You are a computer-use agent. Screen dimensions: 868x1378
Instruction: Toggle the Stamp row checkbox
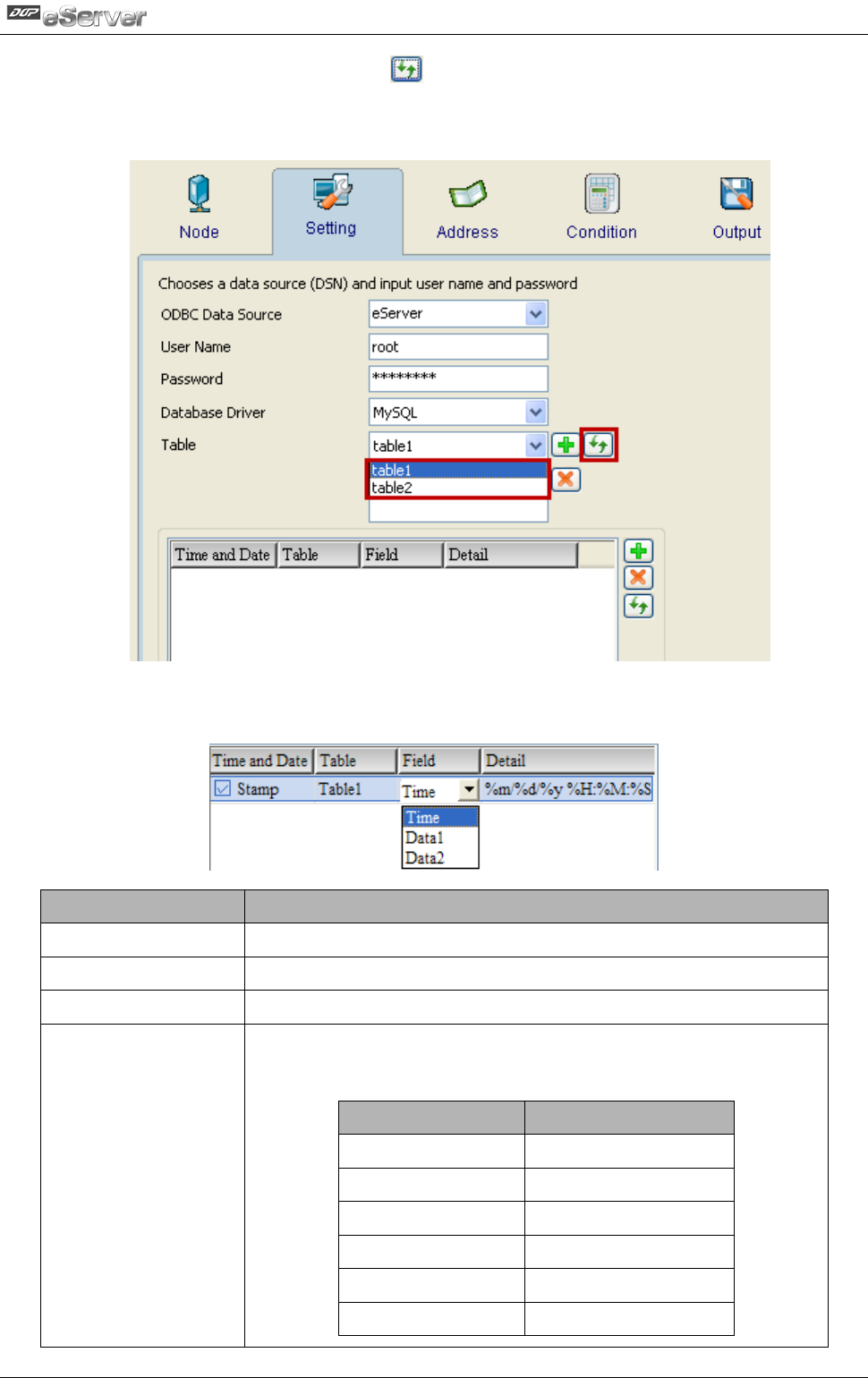pos(223,789)
